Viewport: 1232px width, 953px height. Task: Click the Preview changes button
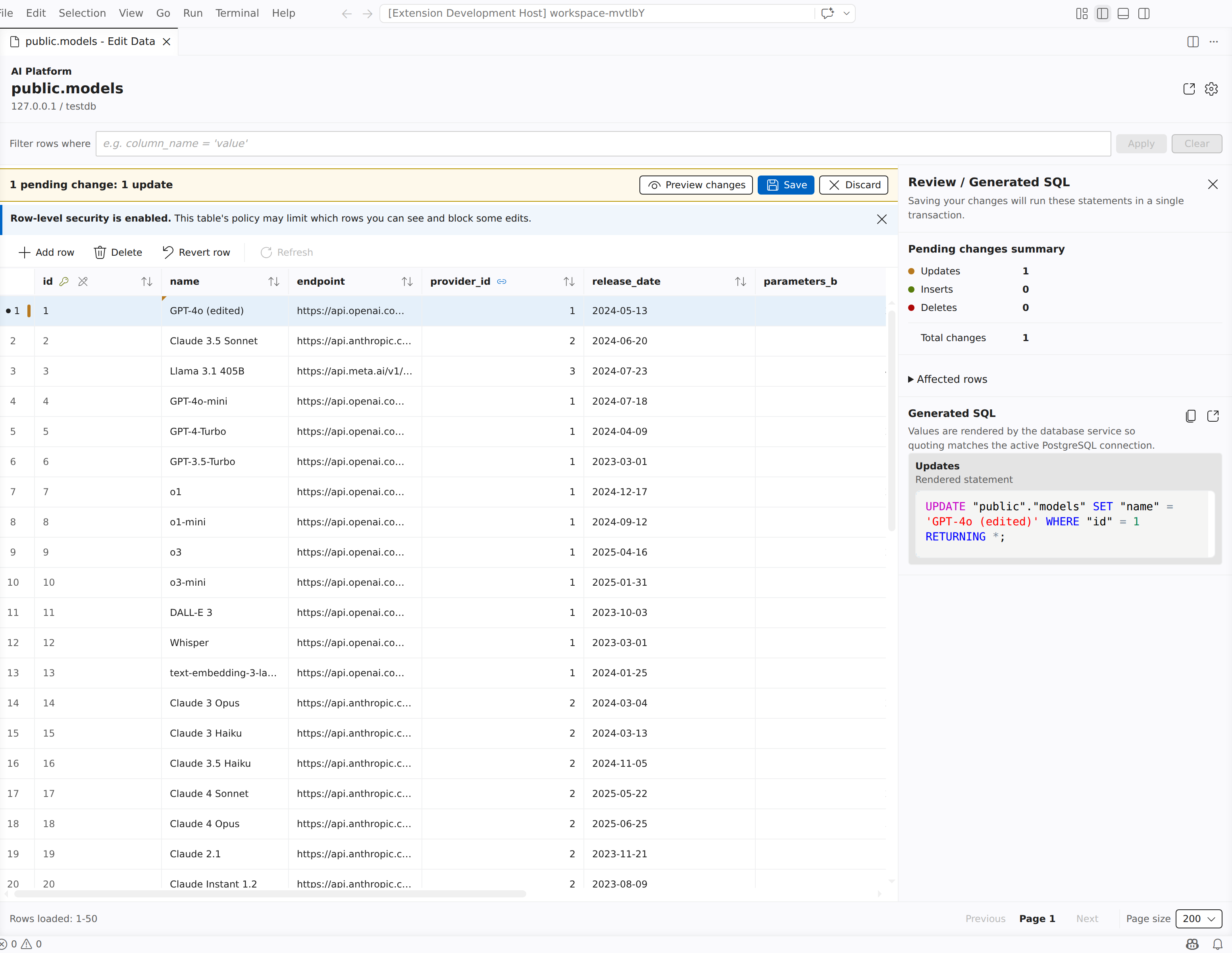tap(696, 185)
